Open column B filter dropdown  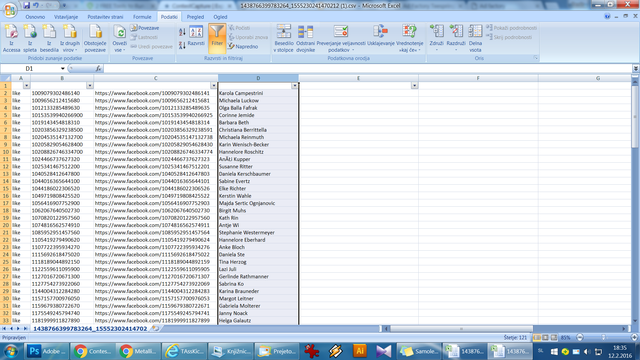pos(90,86)
